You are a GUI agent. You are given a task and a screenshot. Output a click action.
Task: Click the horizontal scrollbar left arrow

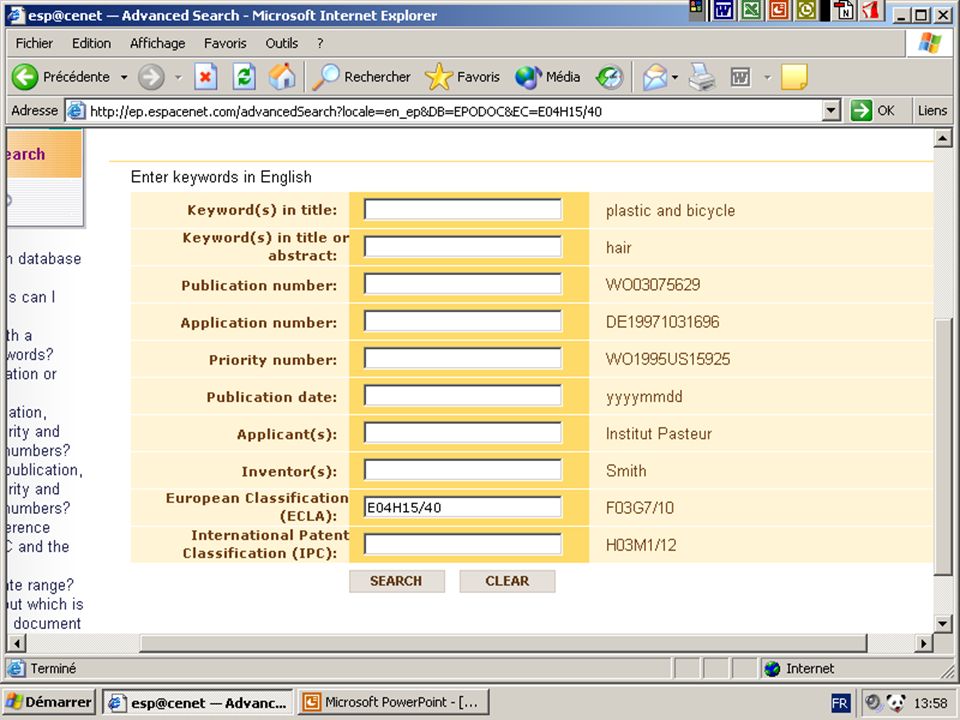click(x=17, y=643)
